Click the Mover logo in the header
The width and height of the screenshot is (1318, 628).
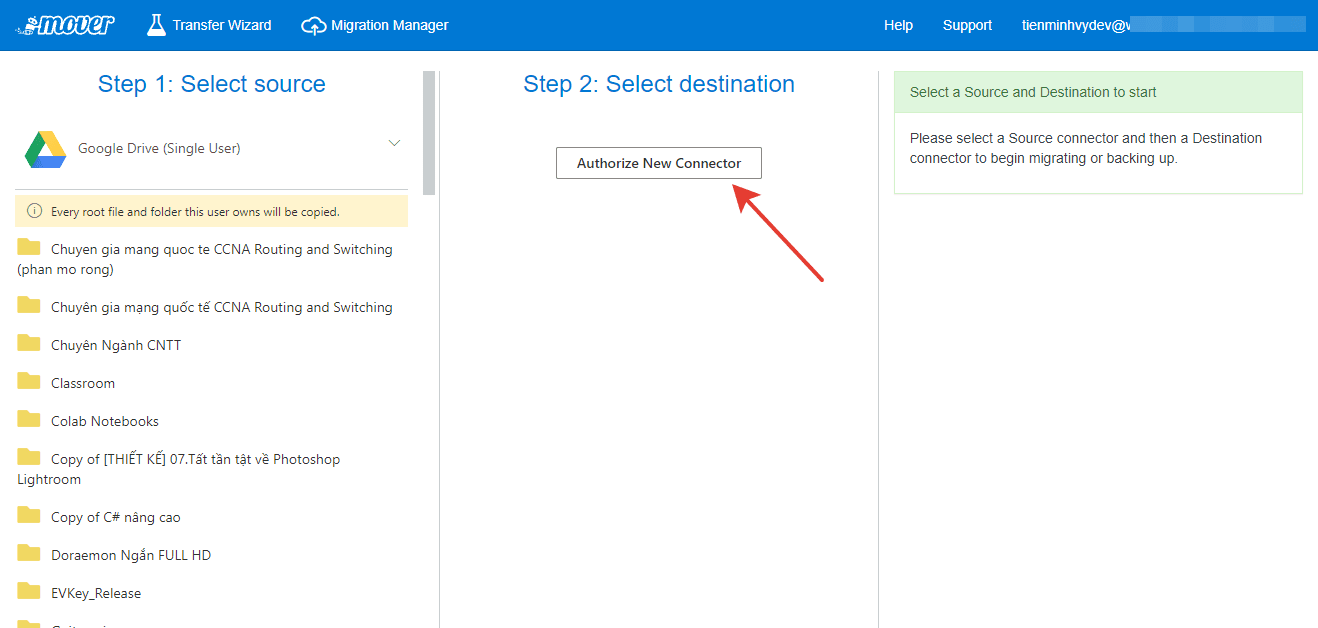[65, 25]
